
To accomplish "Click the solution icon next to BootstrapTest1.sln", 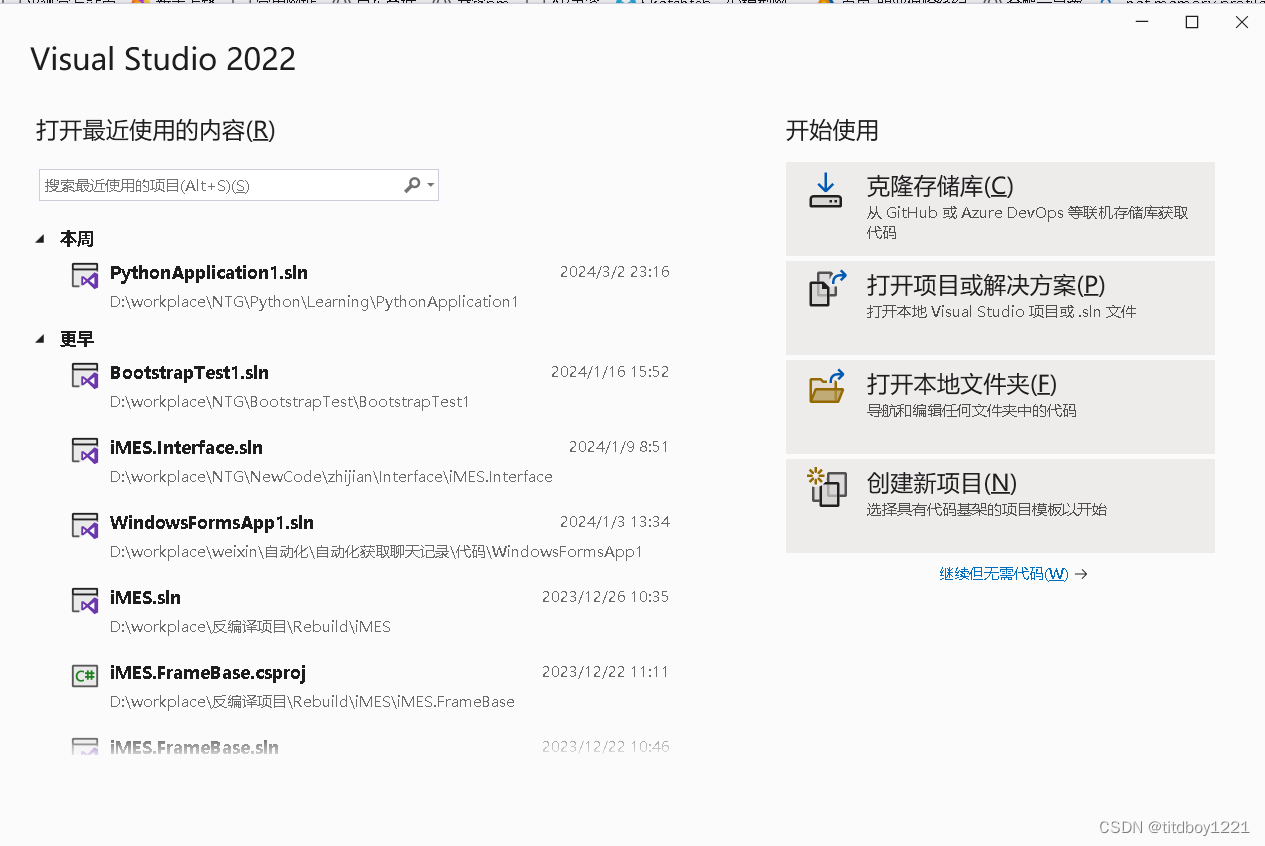I will coord(85,375).
